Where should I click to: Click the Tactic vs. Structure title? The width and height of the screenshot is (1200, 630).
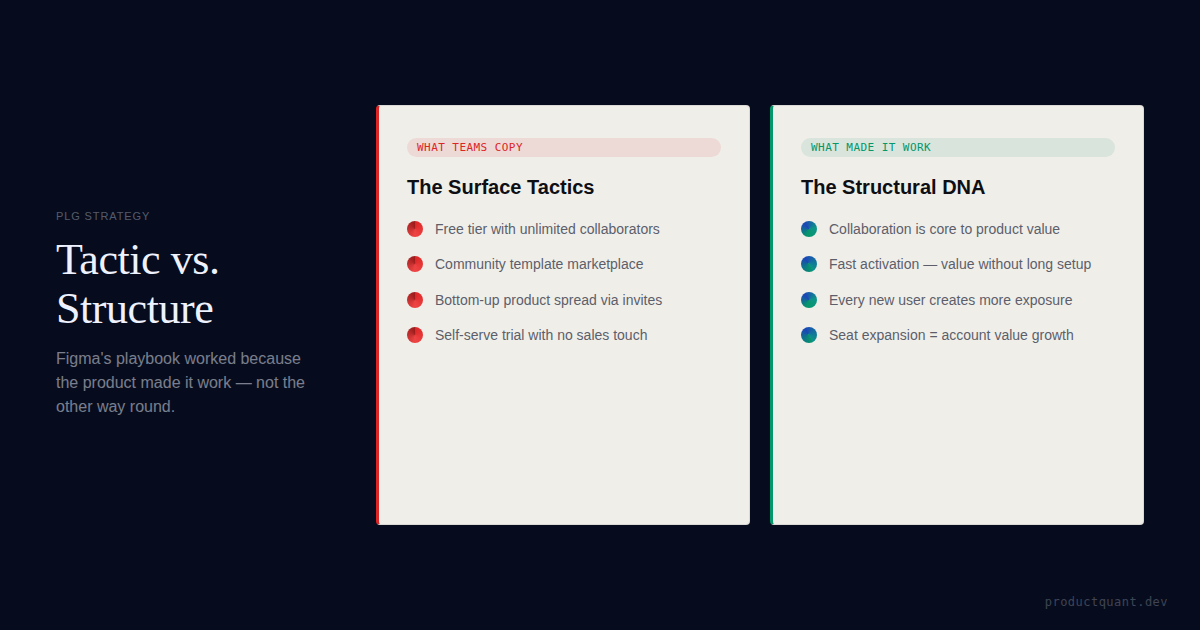click(x=137, y=284)
